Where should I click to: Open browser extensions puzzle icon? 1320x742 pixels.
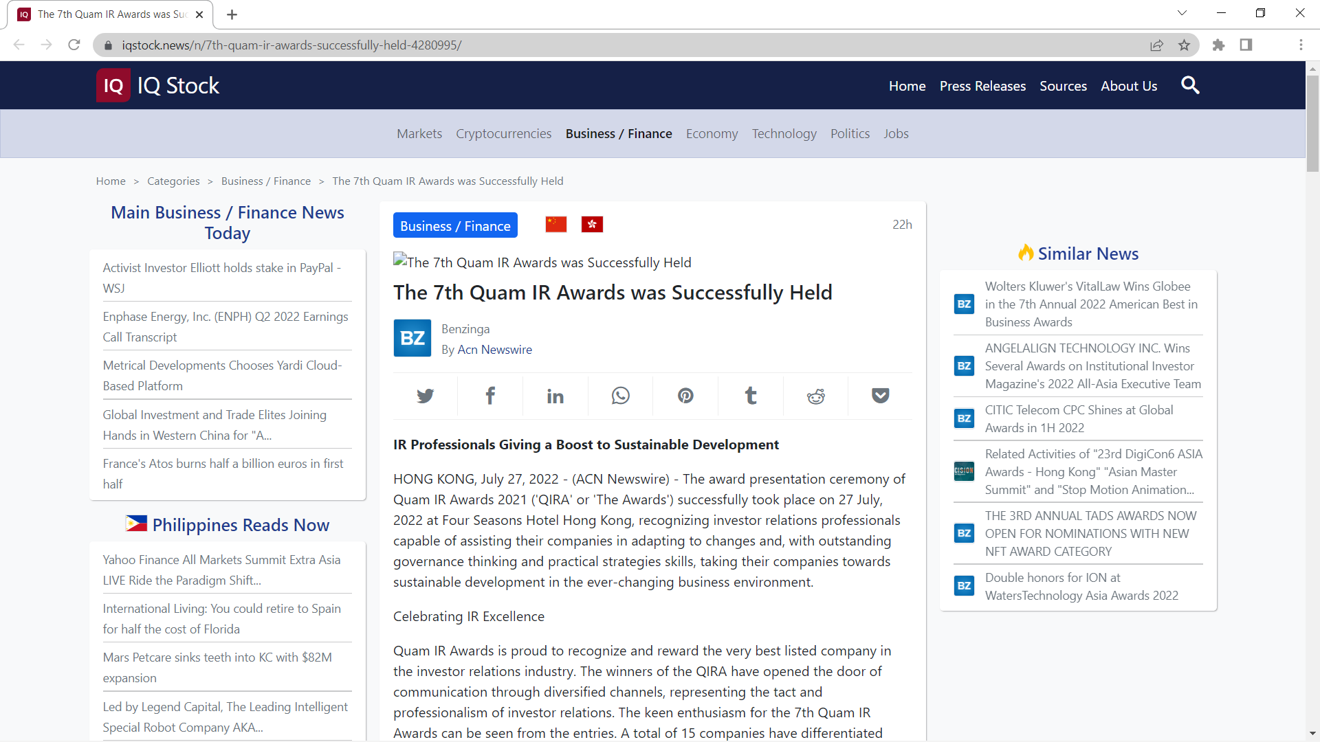(x=1218, y=45)
